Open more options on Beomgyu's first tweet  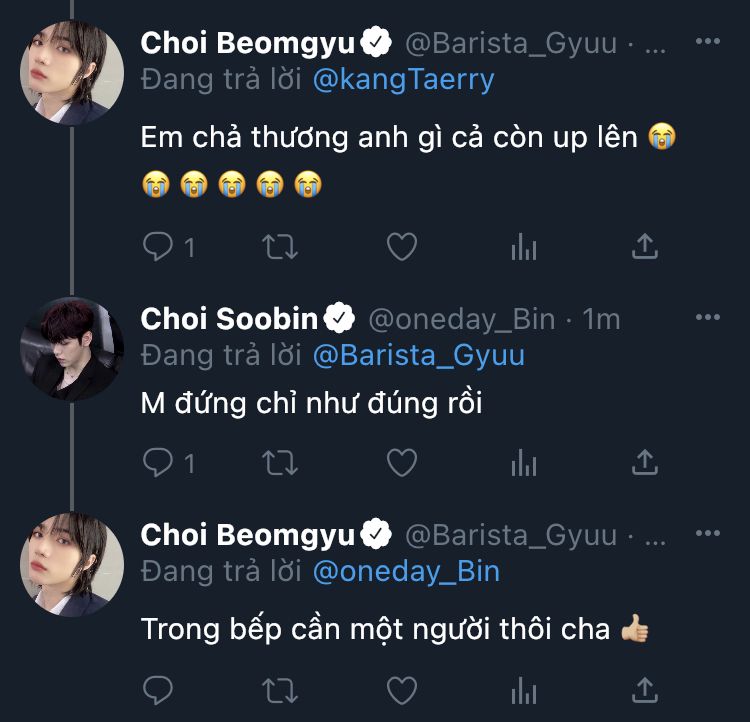pos(707,42)
